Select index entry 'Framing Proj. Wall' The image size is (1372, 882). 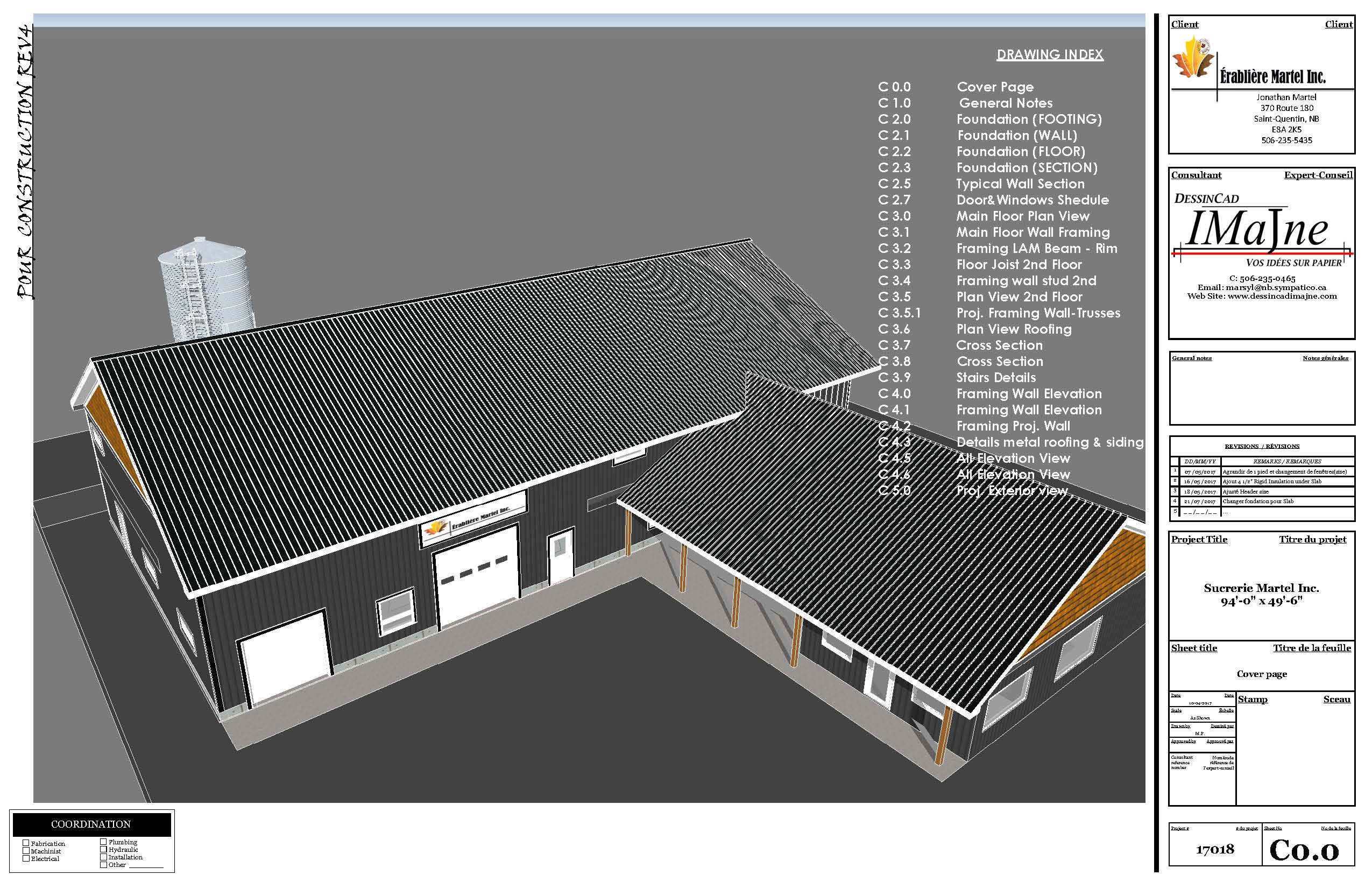1013,426
